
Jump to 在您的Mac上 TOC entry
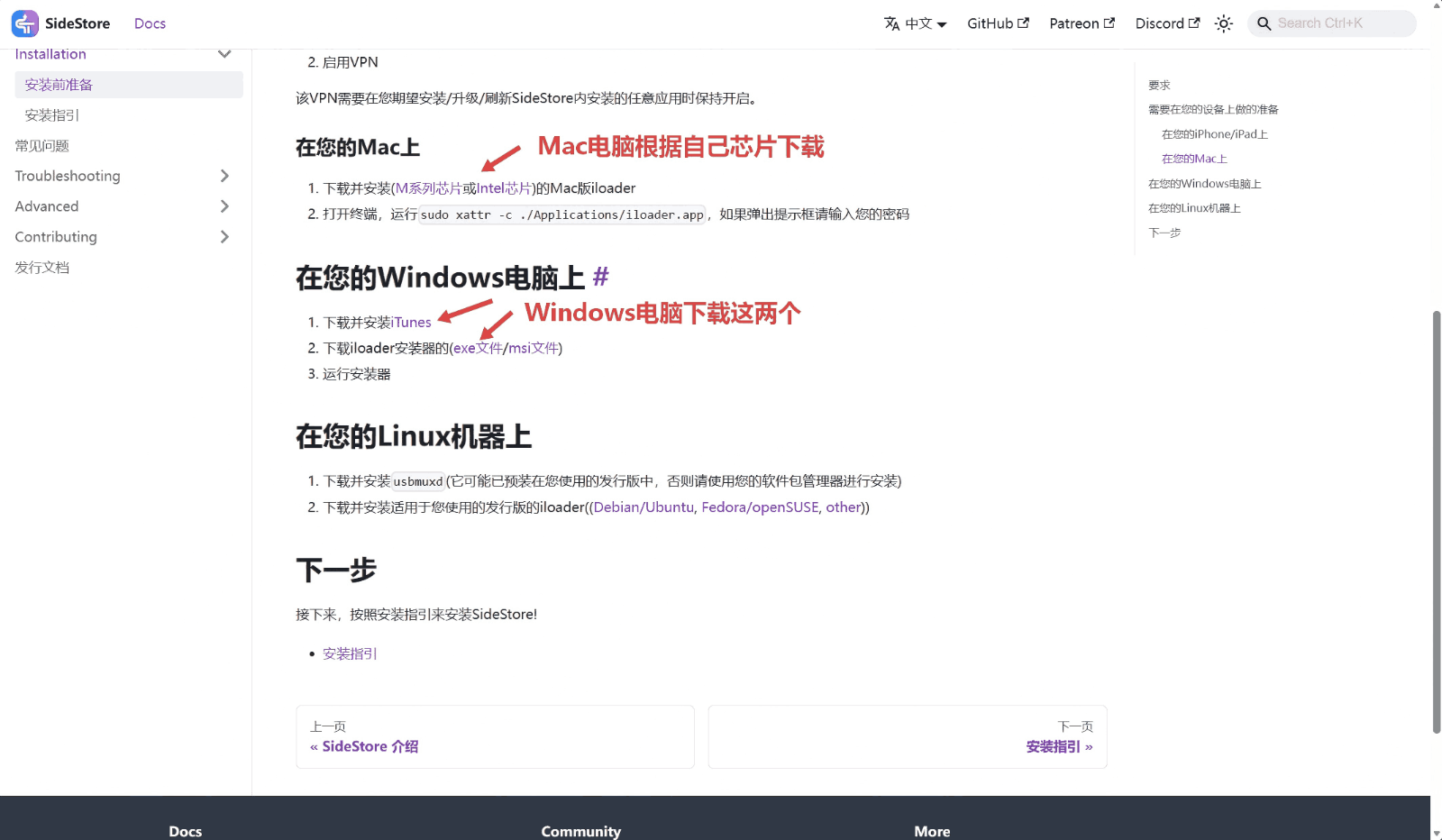(1194, 159)
